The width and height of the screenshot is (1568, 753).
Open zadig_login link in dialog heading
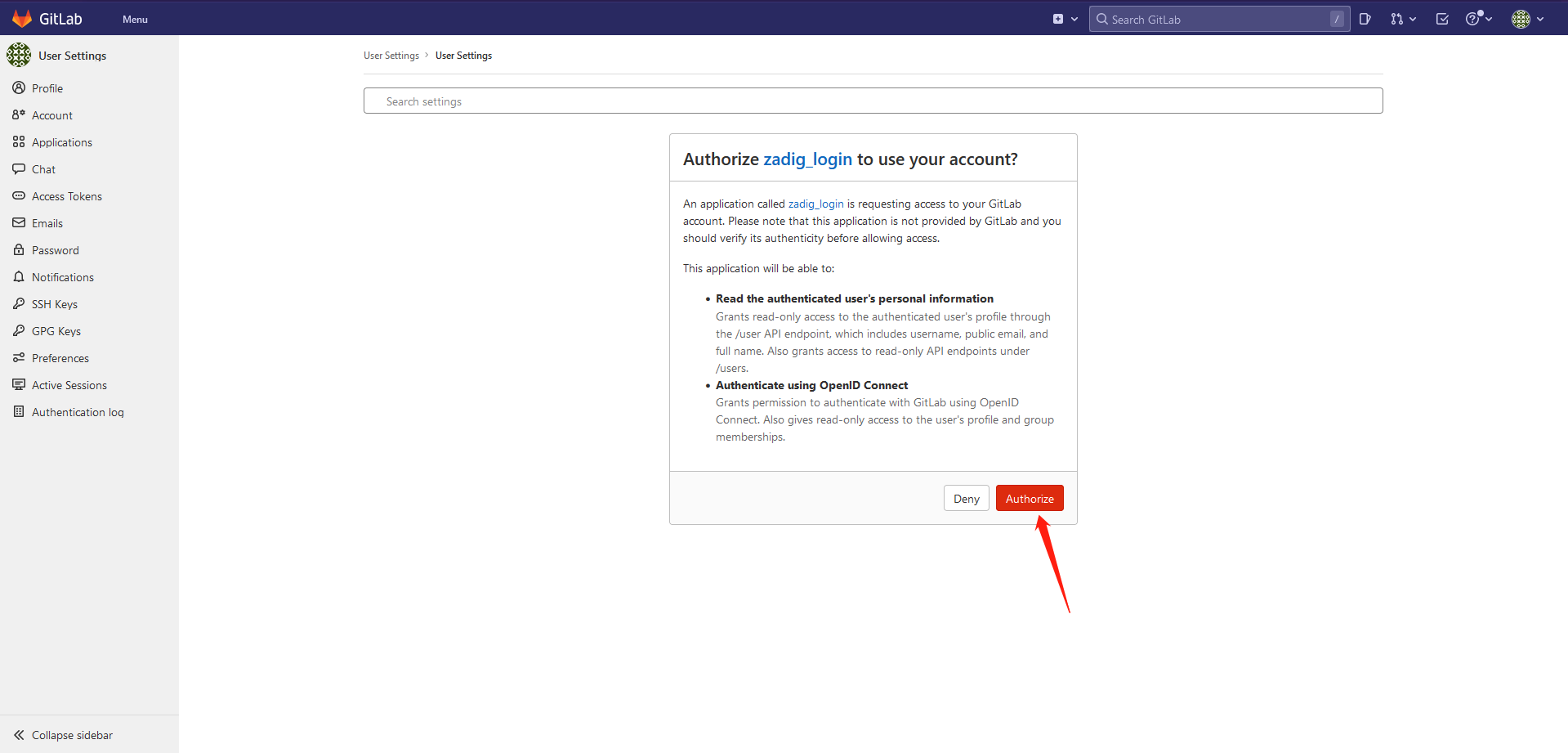[x=807, y=159]
